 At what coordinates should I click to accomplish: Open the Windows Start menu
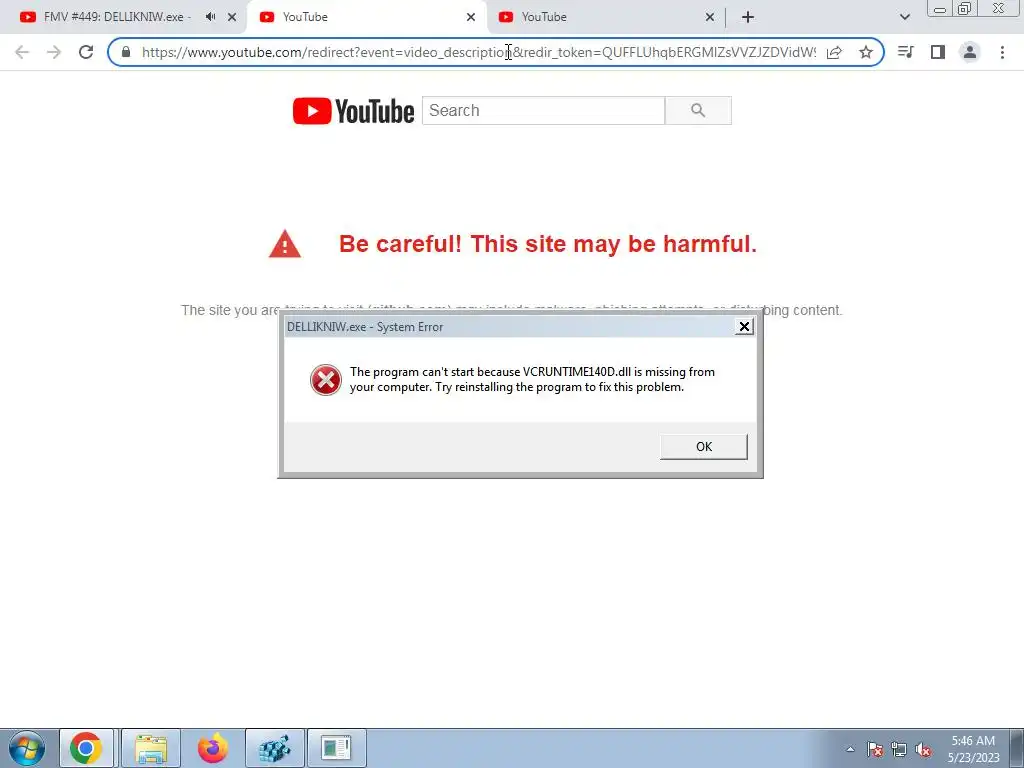pos(27,748)
